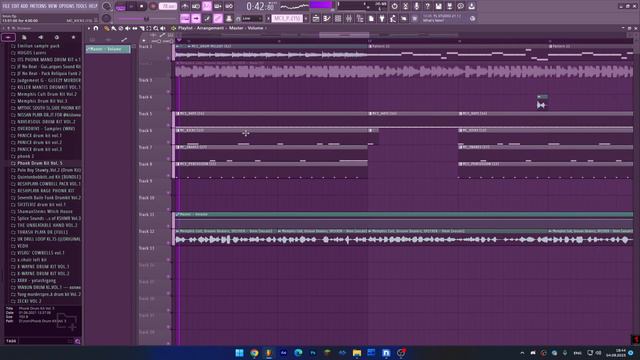Click the main volume knob
Viewport: 640px width, 360px height.
click(107, 6)
